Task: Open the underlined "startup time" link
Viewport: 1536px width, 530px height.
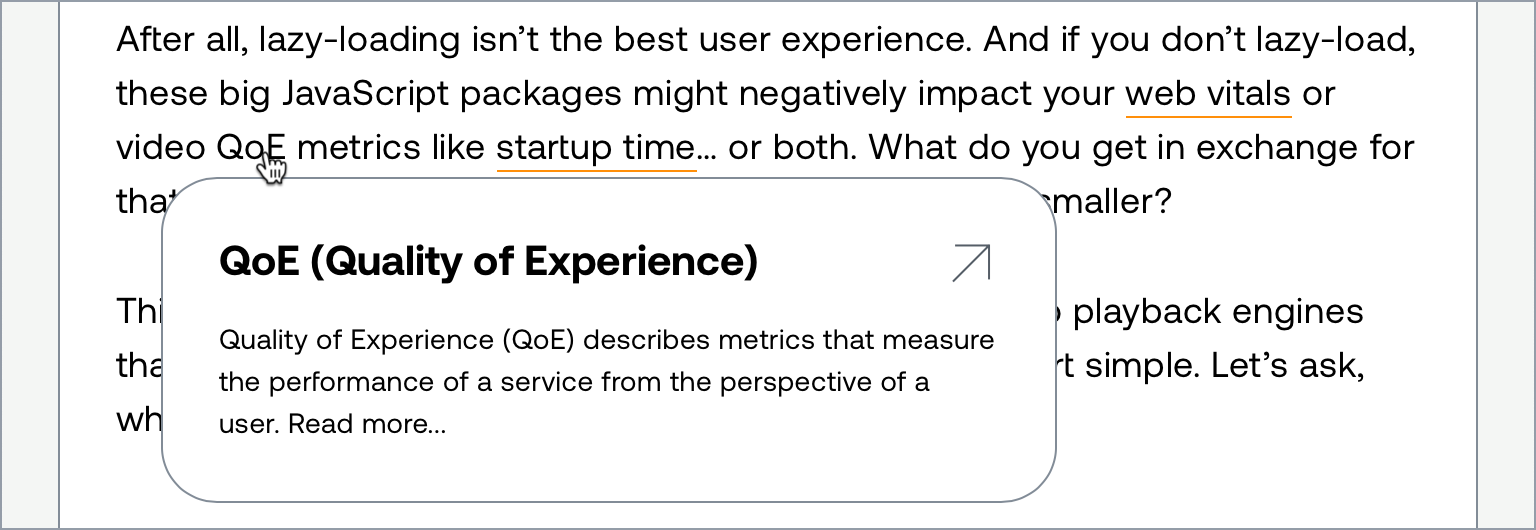Action: click(596, 149)
